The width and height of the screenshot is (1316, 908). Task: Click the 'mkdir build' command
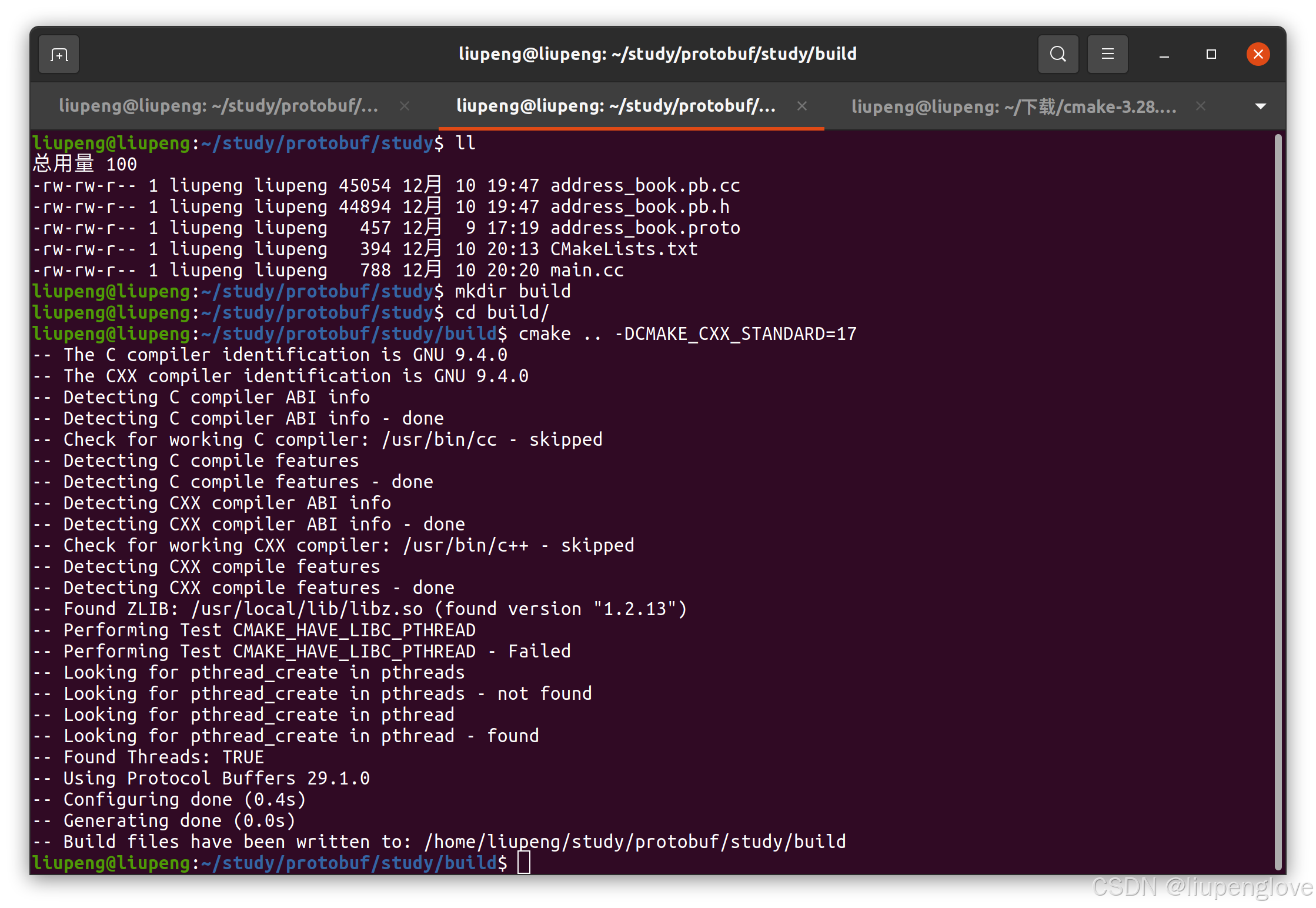513,292
